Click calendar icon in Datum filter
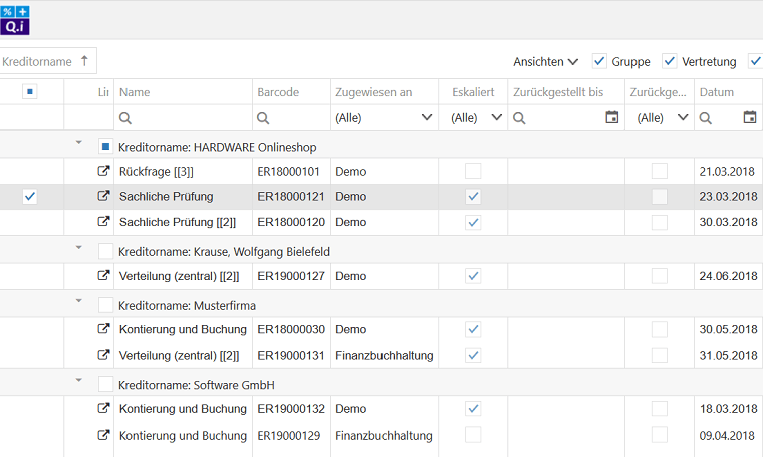763x457 pixels. (750, 118)
